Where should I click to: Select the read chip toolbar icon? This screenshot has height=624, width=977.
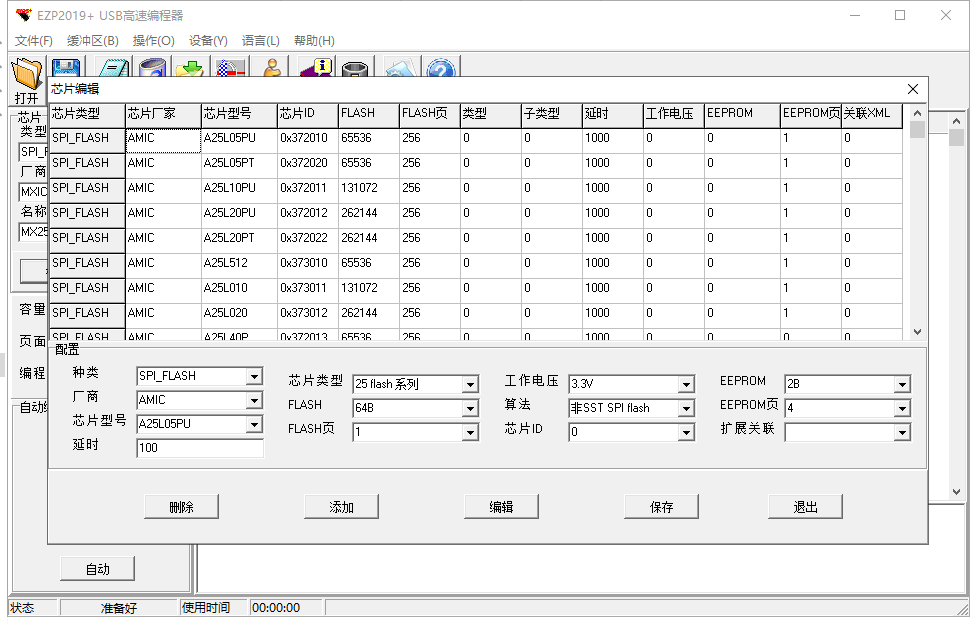(x=151, y=68)
